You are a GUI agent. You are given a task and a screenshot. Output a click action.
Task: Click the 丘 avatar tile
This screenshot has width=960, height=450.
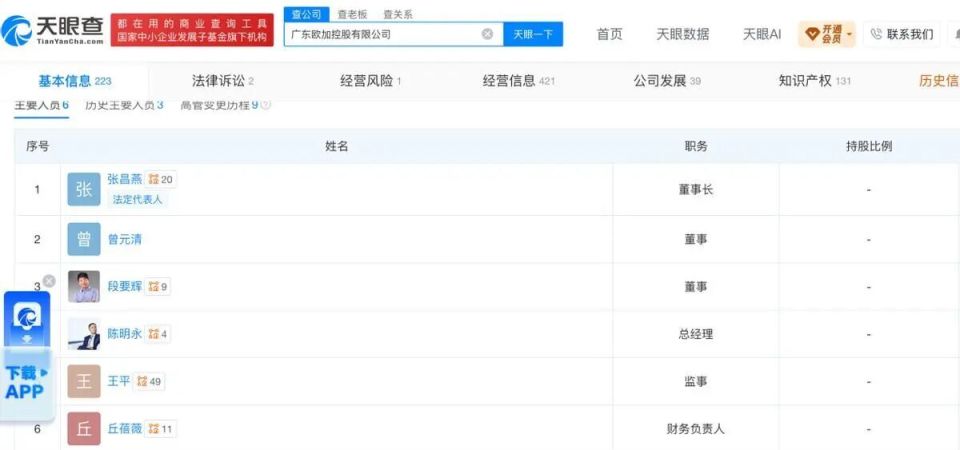[x=84, y=429]
